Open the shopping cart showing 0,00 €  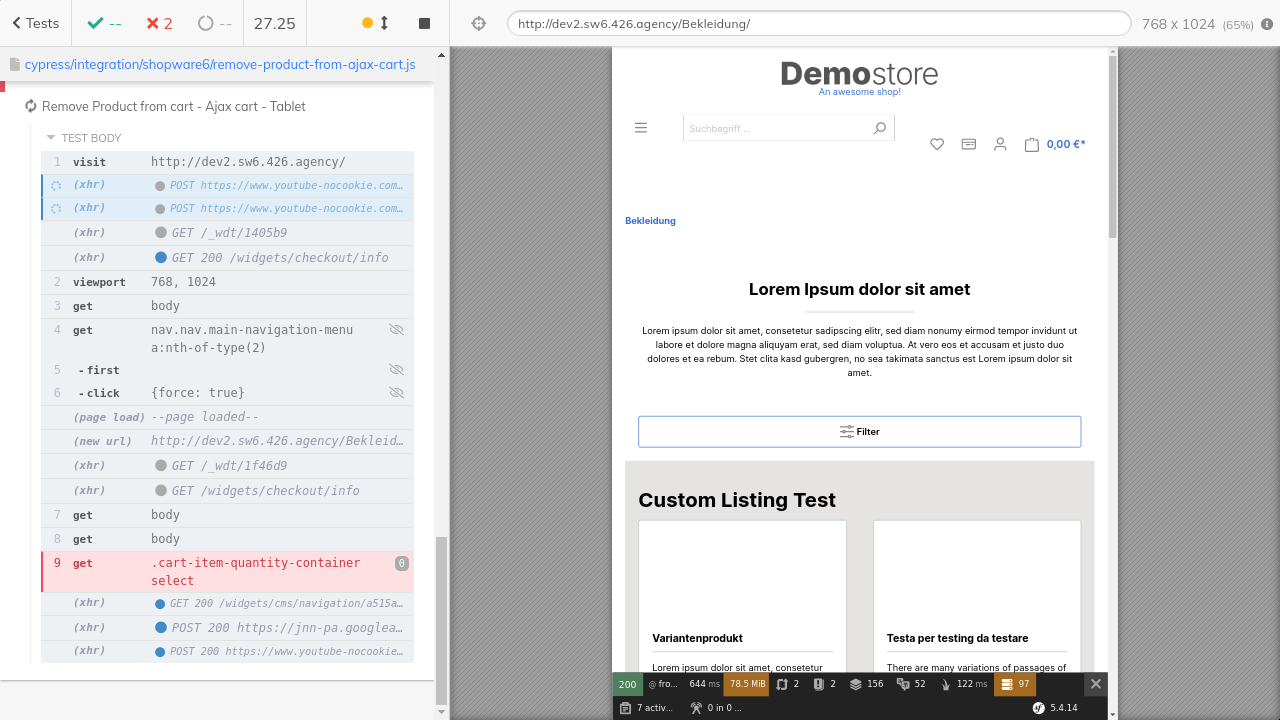(1055, 144)
